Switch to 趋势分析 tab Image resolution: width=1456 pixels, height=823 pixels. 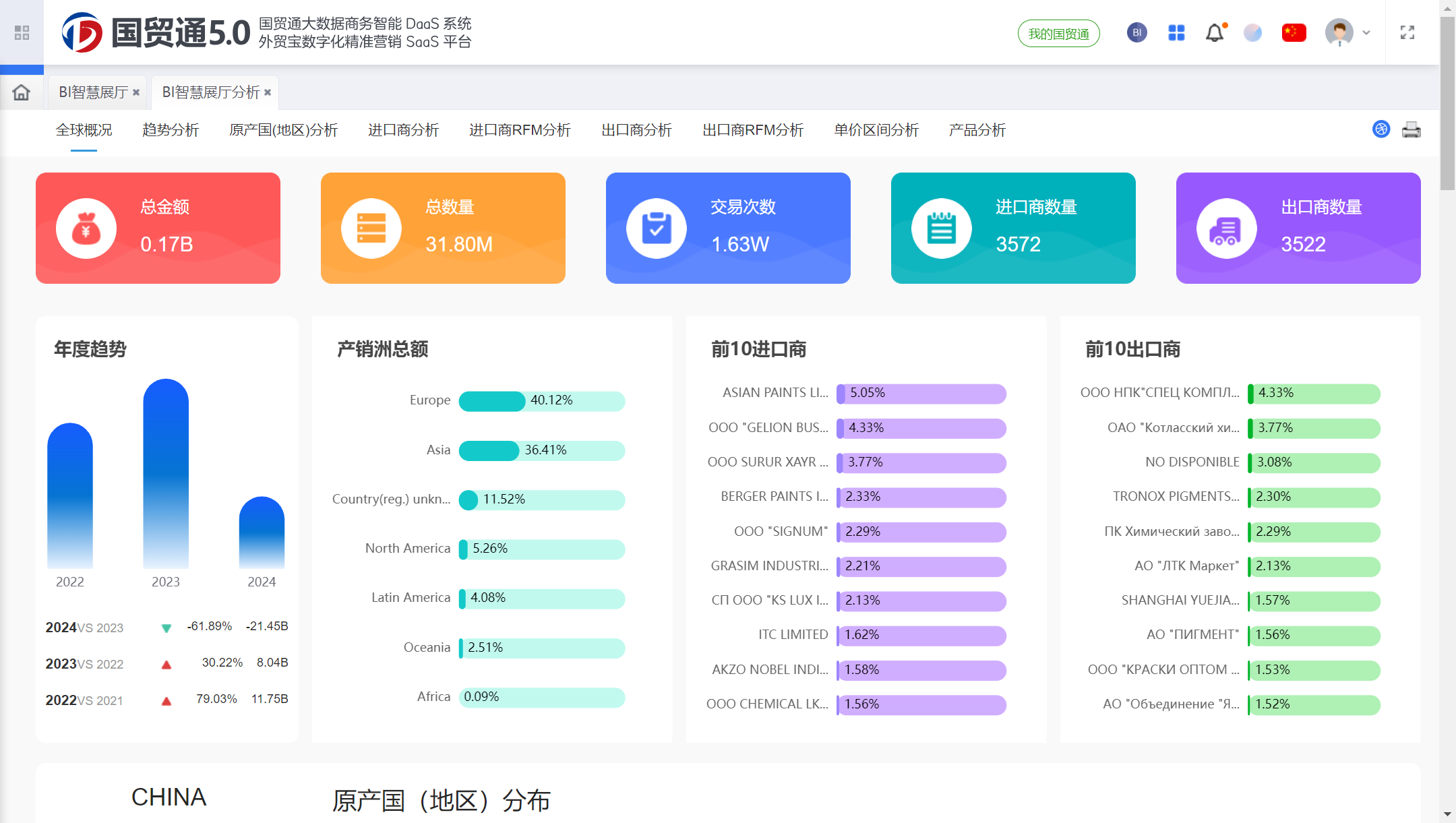171,130
